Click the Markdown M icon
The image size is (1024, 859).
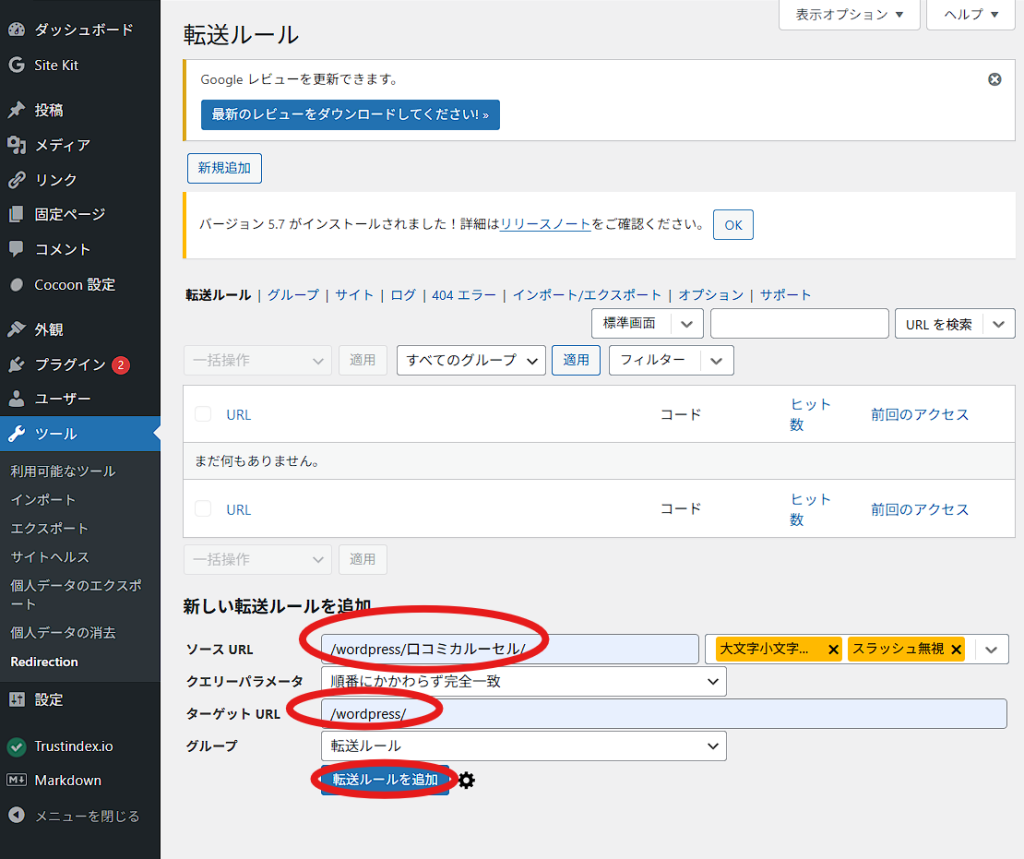(x=16, y=780)
